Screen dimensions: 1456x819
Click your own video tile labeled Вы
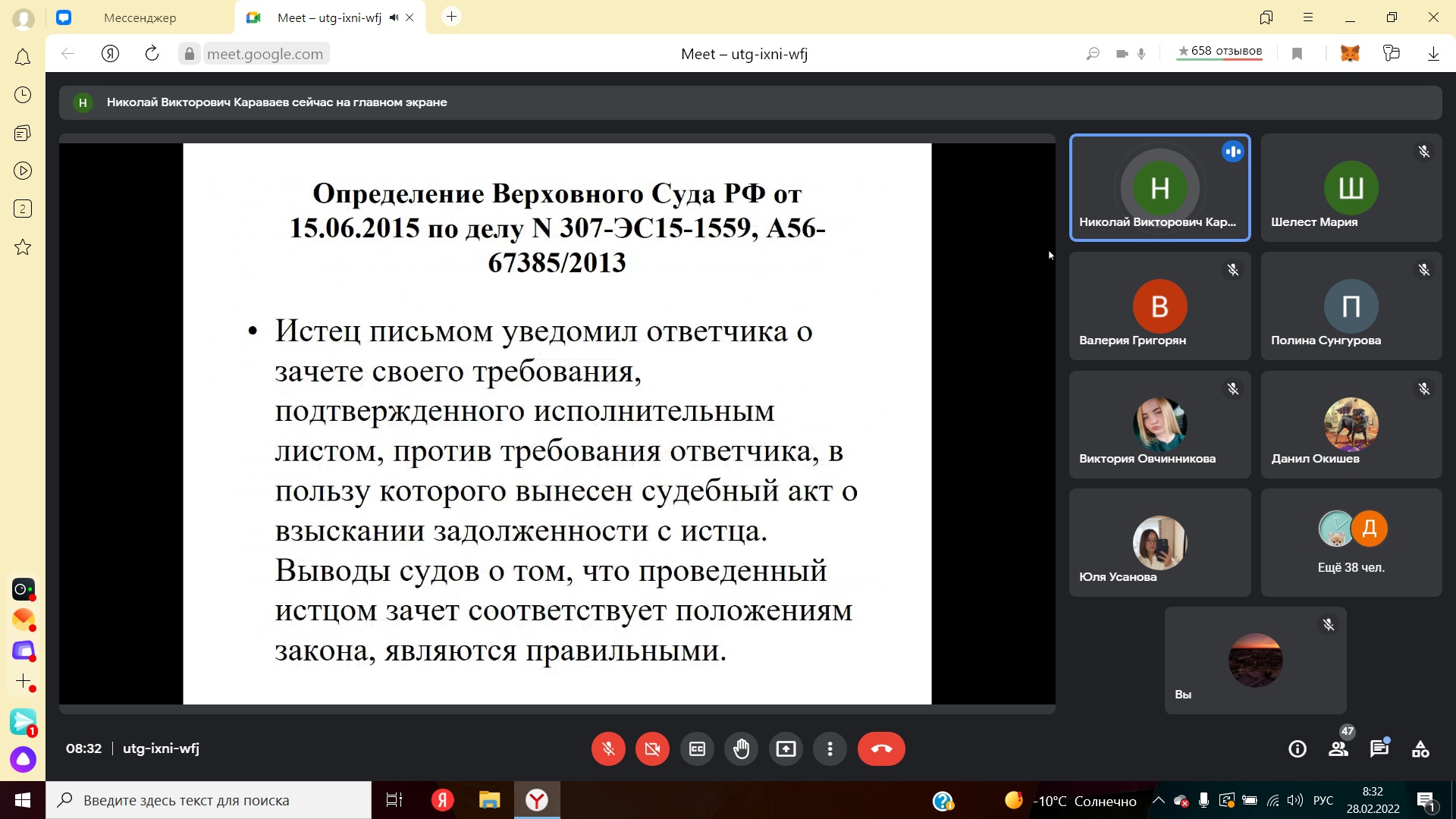tap(1256, 661)
